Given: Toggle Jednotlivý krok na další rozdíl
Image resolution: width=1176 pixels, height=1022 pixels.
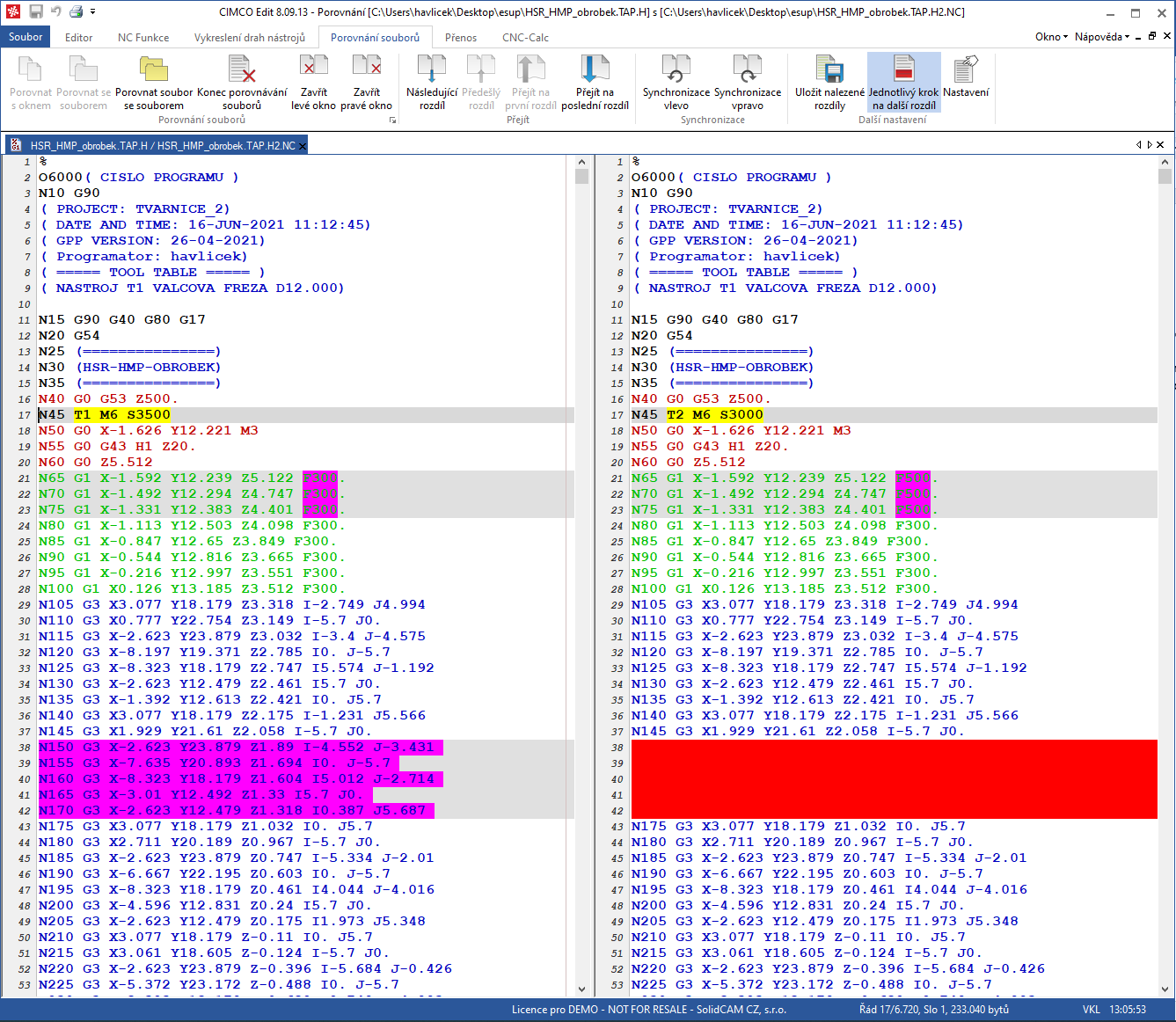Looking at the screenshot, I should pos(904,83).
